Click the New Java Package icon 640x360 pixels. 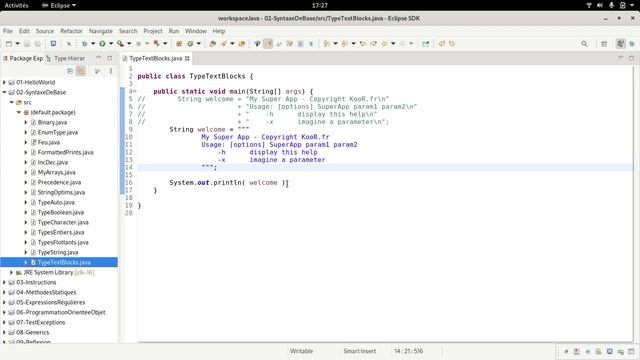[179, 44]
